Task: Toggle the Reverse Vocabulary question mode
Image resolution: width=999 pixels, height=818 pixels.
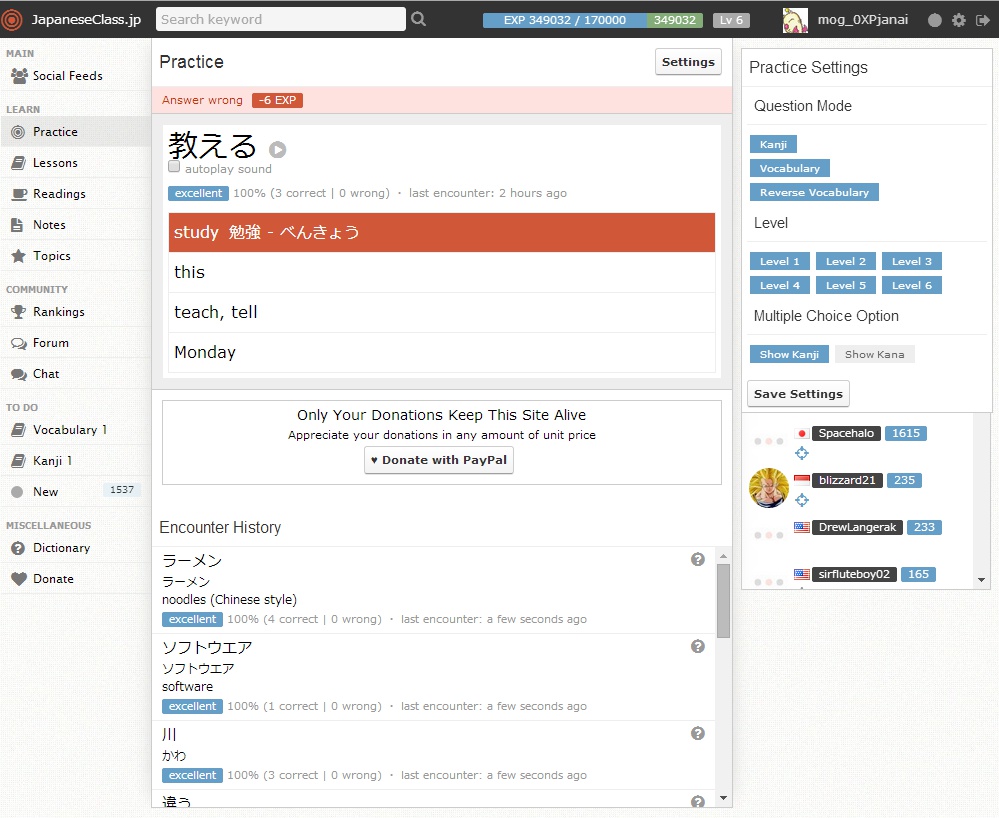Action: click(x=813, y=192)
